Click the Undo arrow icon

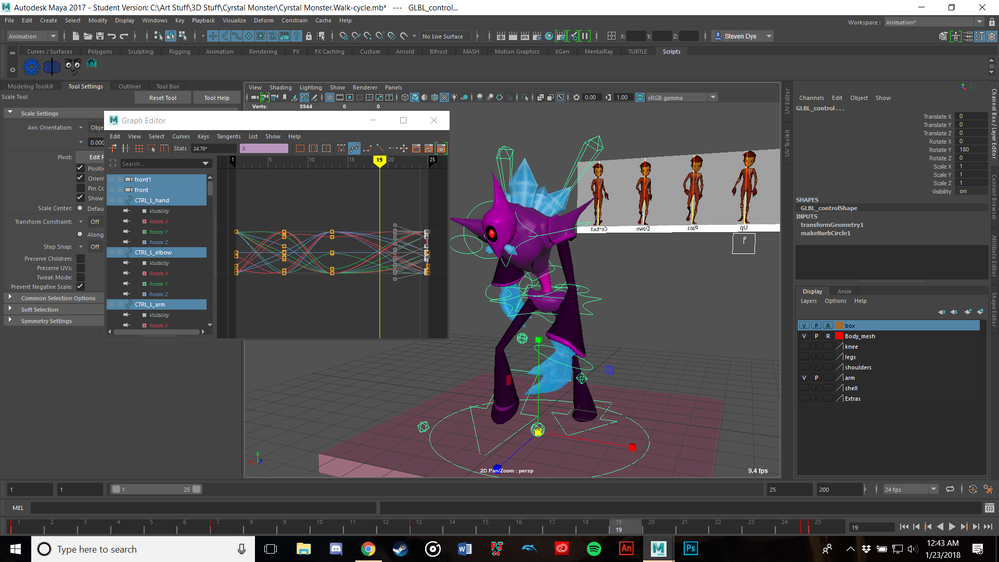coord(111,36)
